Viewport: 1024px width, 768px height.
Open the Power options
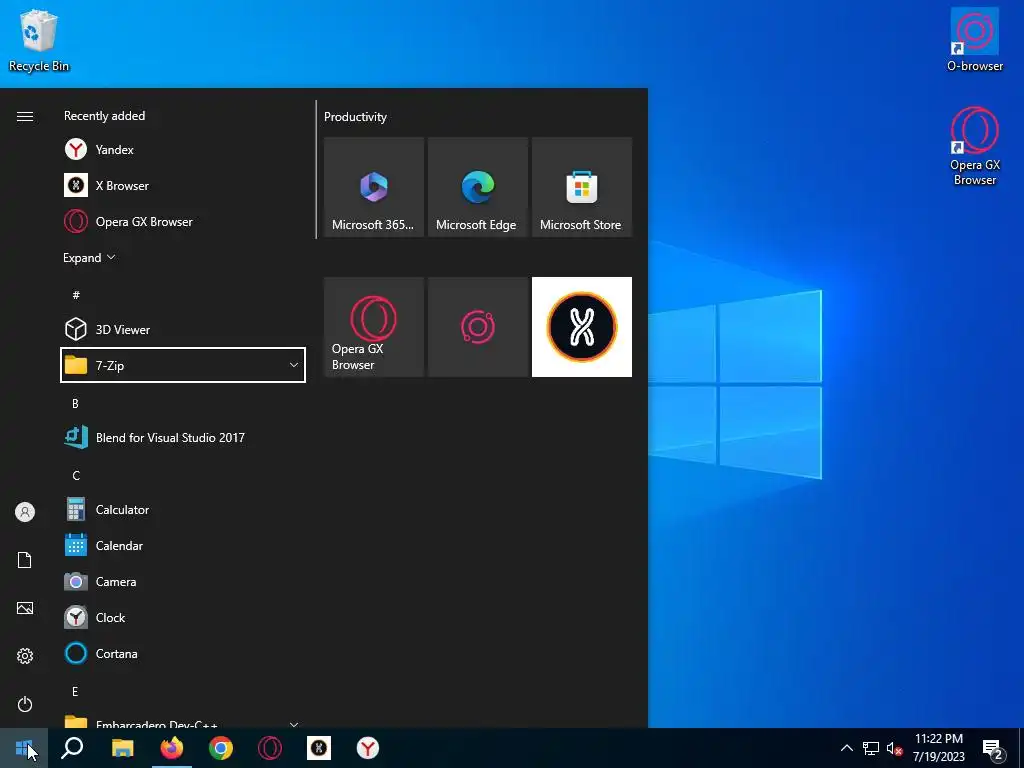[x=25, y=704]
